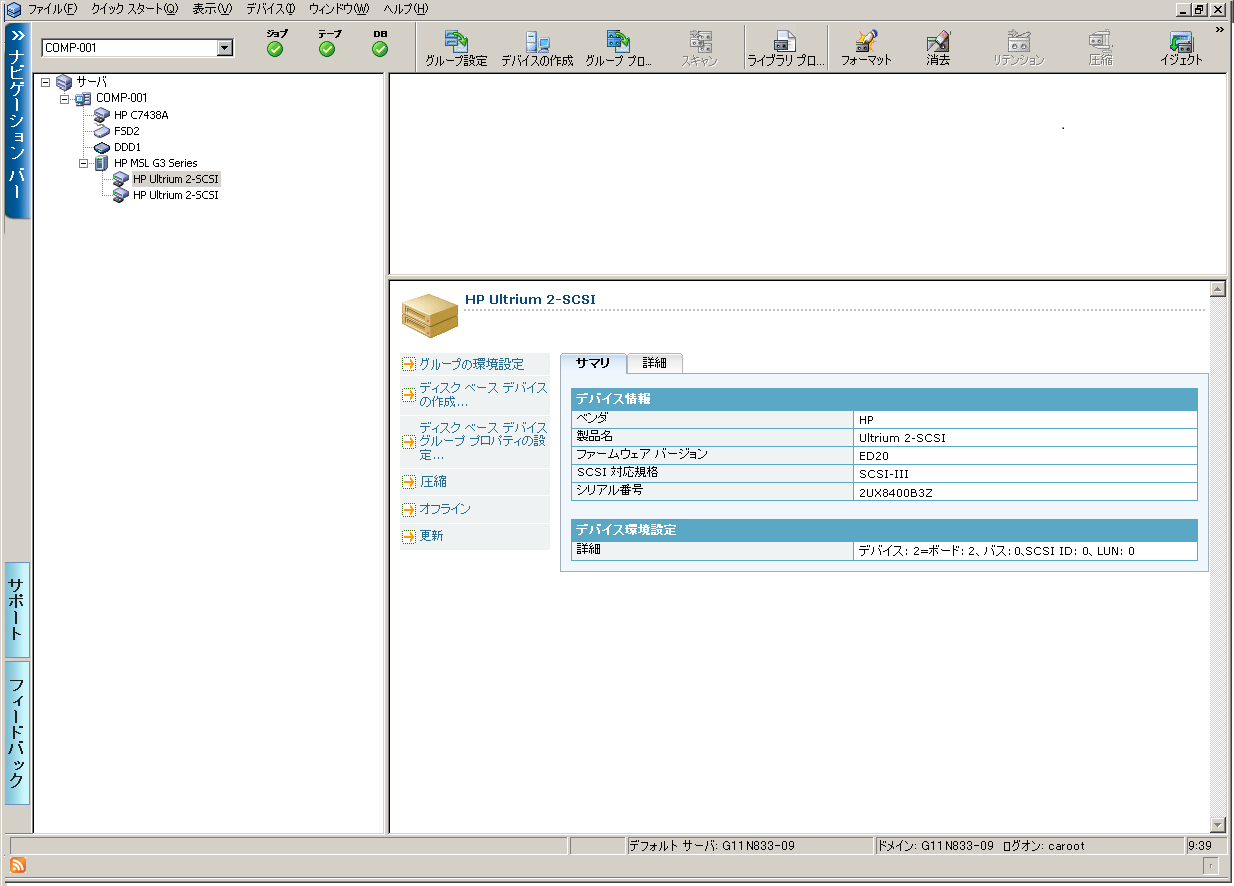
Task: Click the toolbar overflow chevron
Action: click(x=1220, y=31)
